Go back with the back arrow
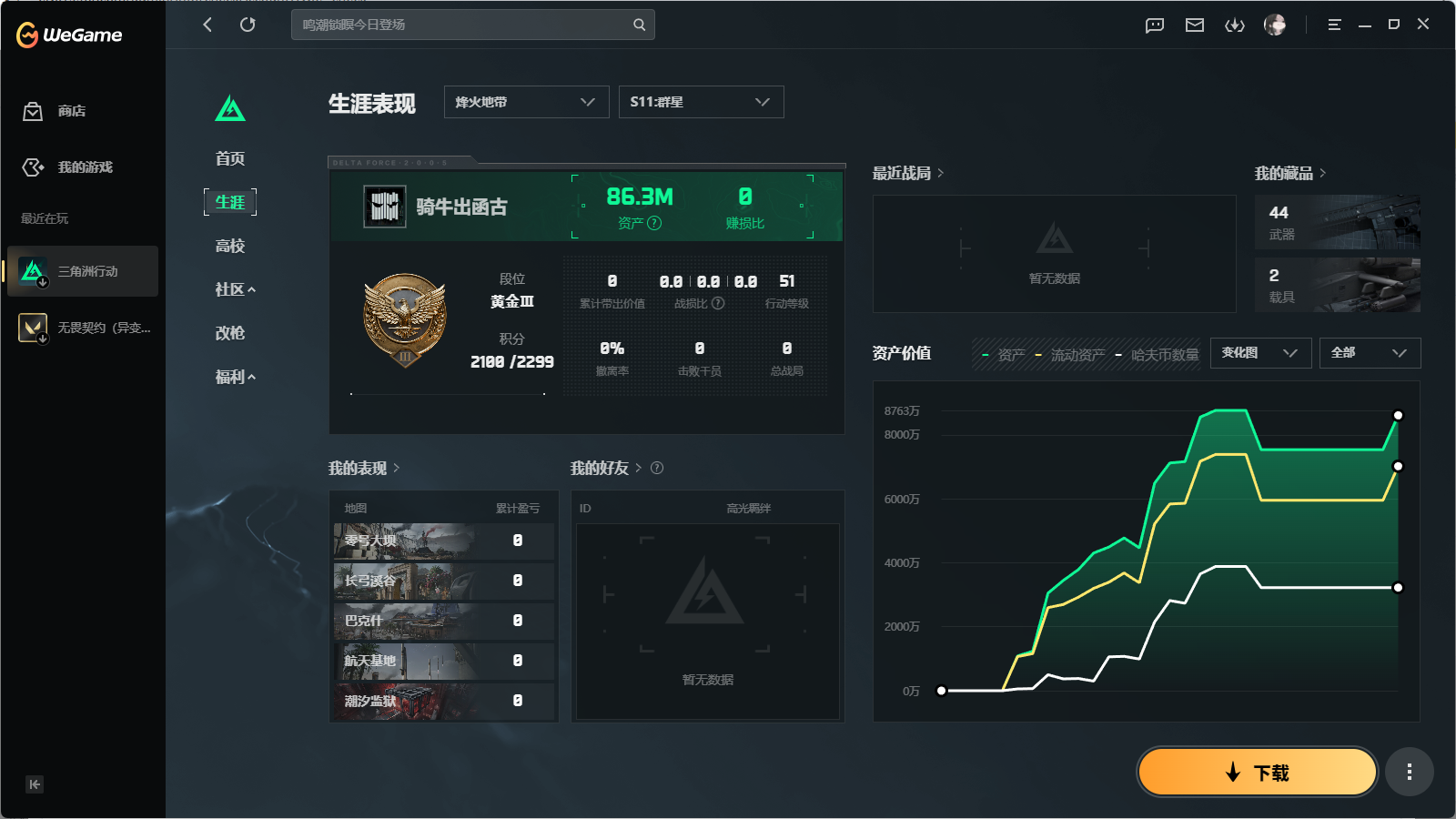 (207, 25)
